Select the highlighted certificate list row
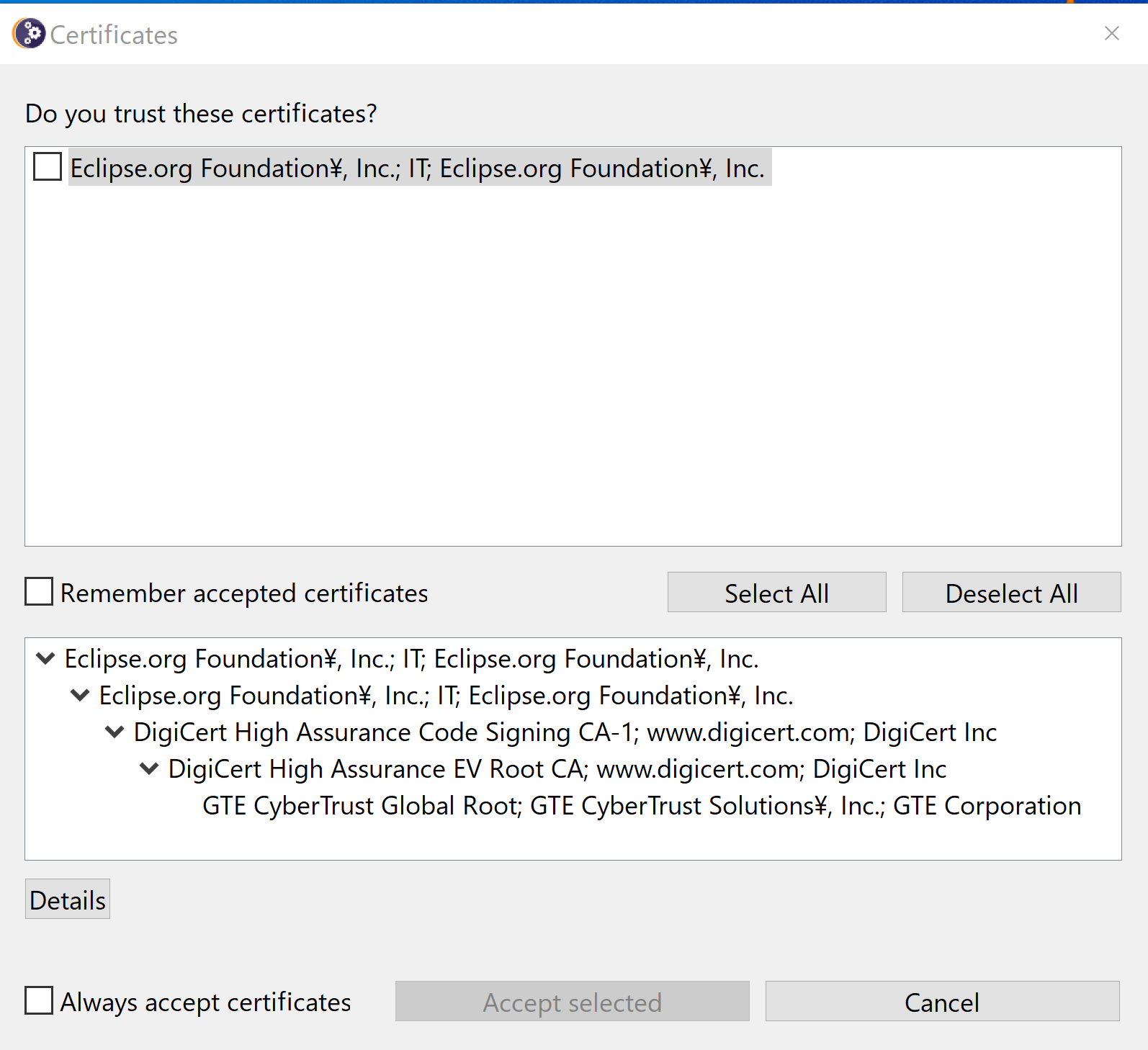 (x=420, y=167)
